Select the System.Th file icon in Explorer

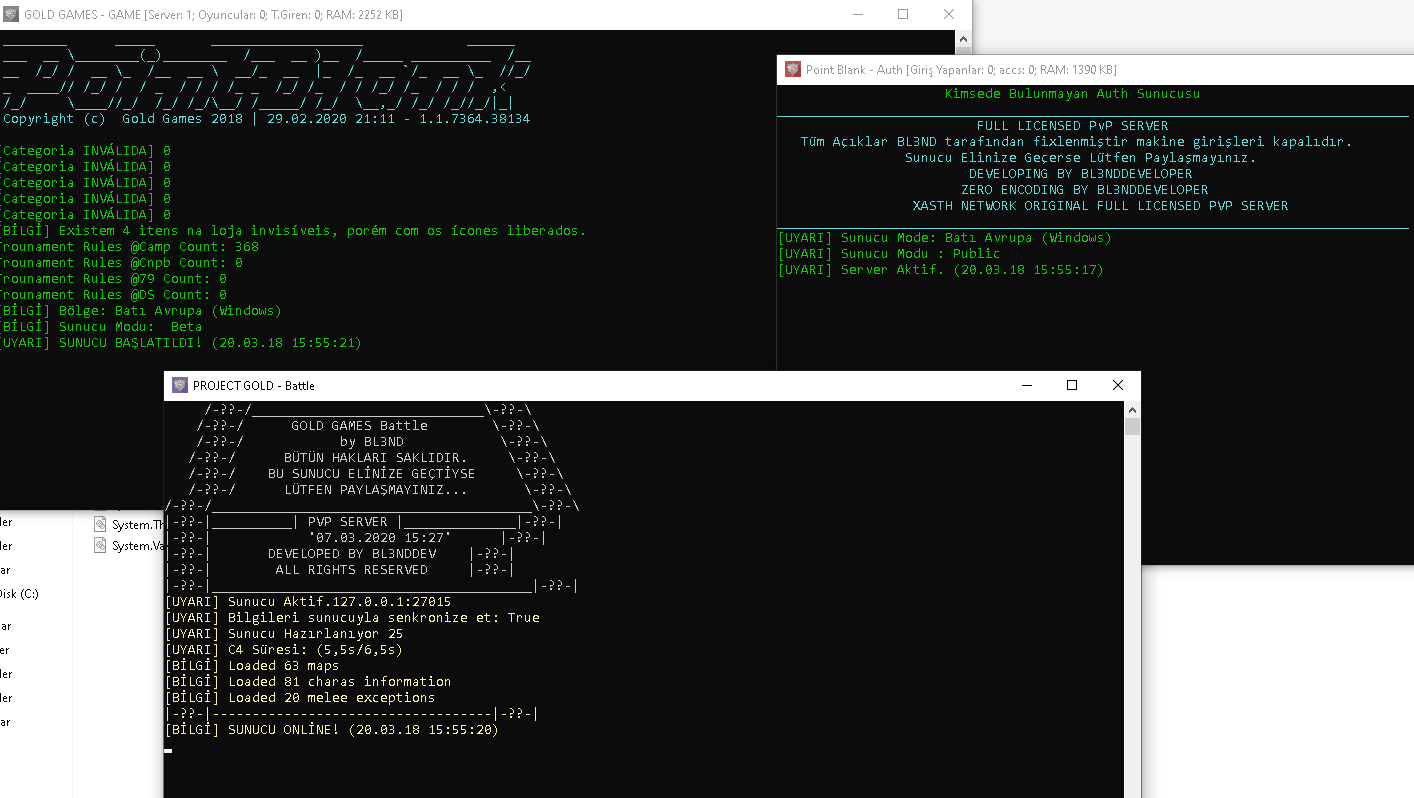[100, 524]
